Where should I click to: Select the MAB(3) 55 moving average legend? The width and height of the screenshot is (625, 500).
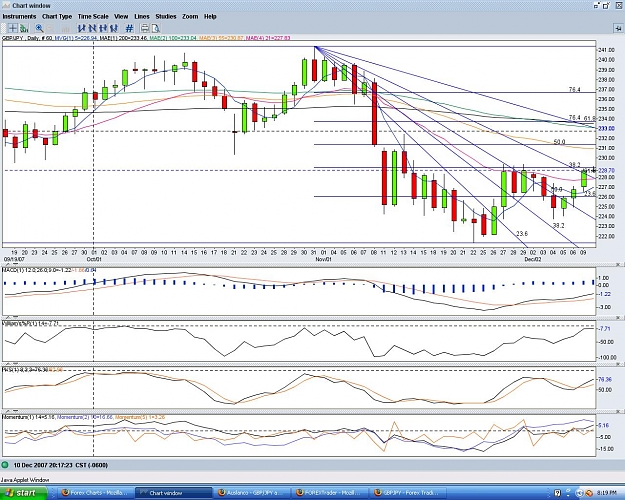click(221, 38)
